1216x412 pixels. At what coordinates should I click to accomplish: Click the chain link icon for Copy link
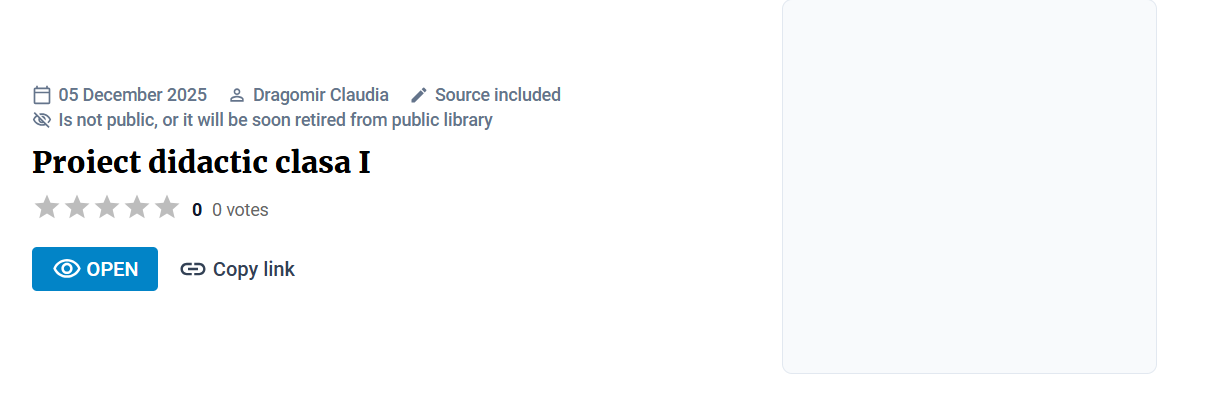point(193,269)
